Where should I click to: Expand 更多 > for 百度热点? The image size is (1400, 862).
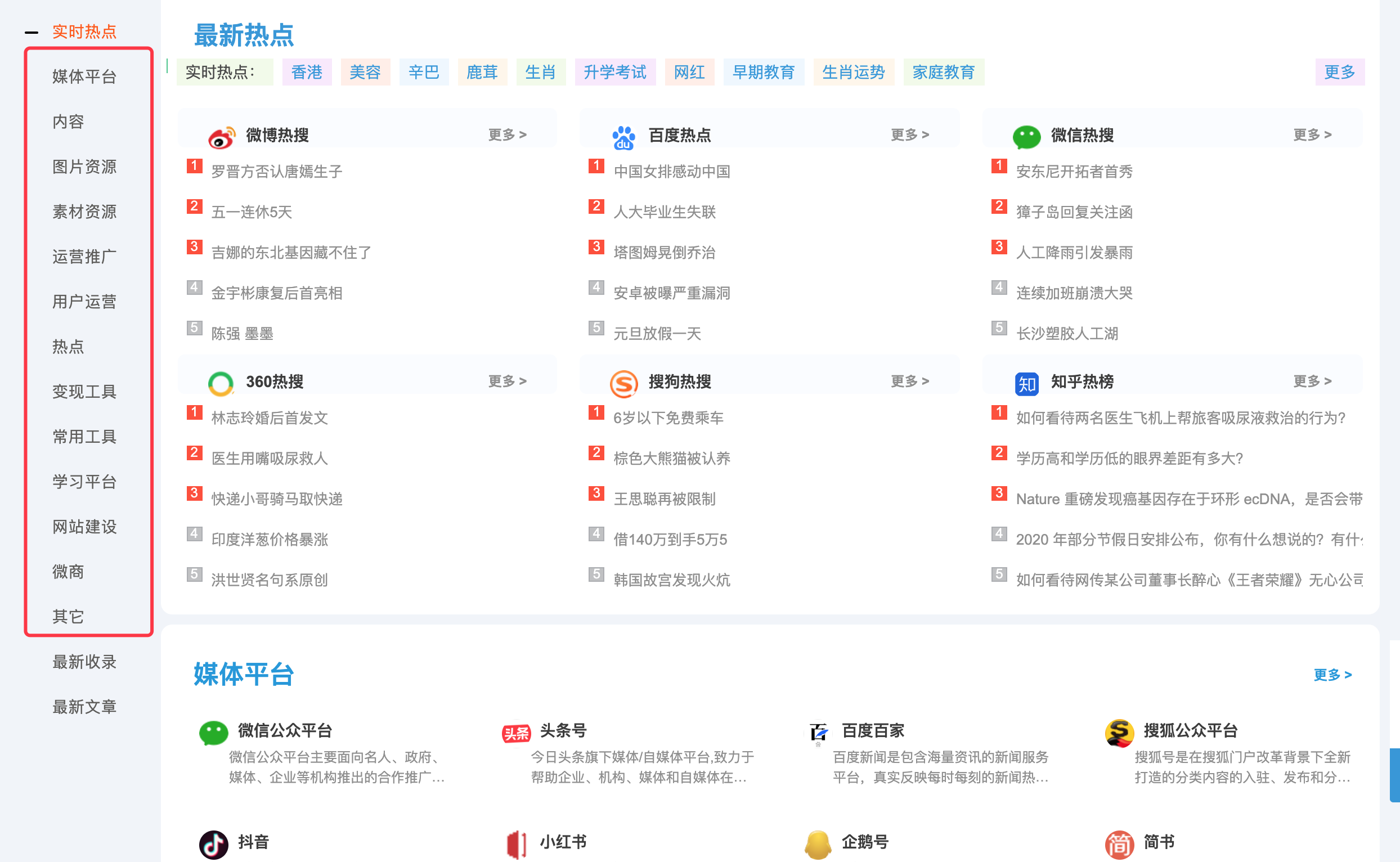(910, 134)
